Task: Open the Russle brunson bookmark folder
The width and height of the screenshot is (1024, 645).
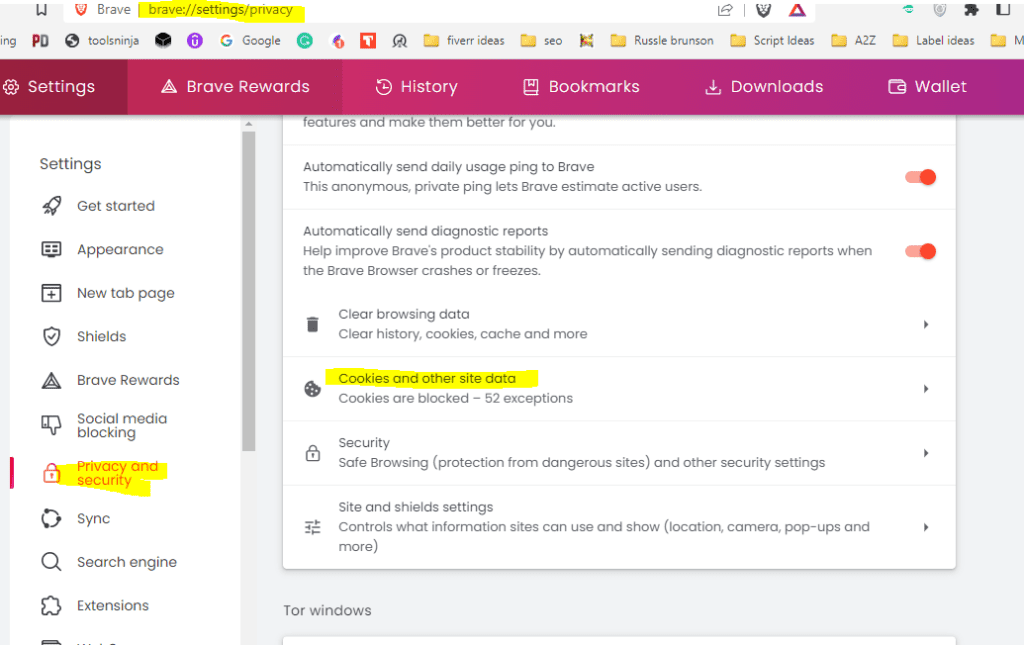Action: [662, 40]
